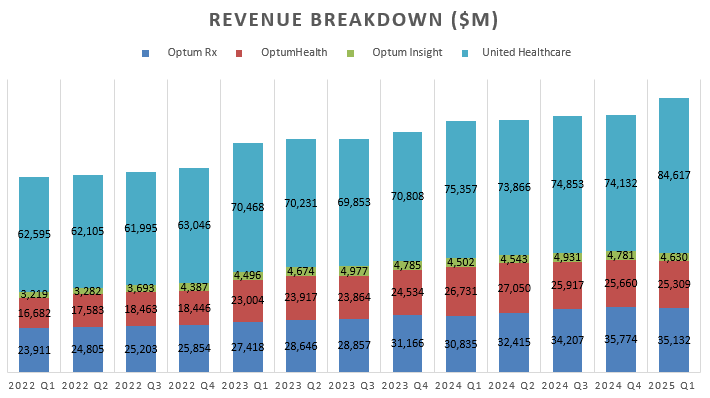
Task: Select the 24,805 data label
Action: [87, 350]
